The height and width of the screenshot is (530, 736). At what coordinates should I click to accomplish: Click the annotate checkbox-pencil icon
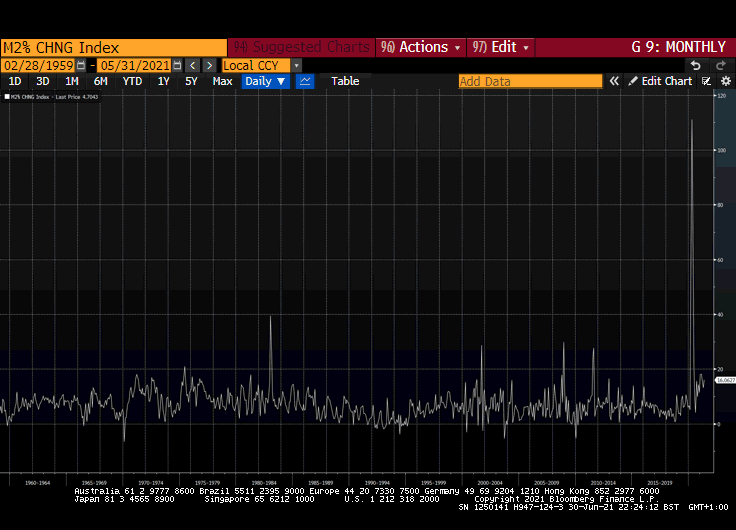pyautogui.click(x=707, y=81)
